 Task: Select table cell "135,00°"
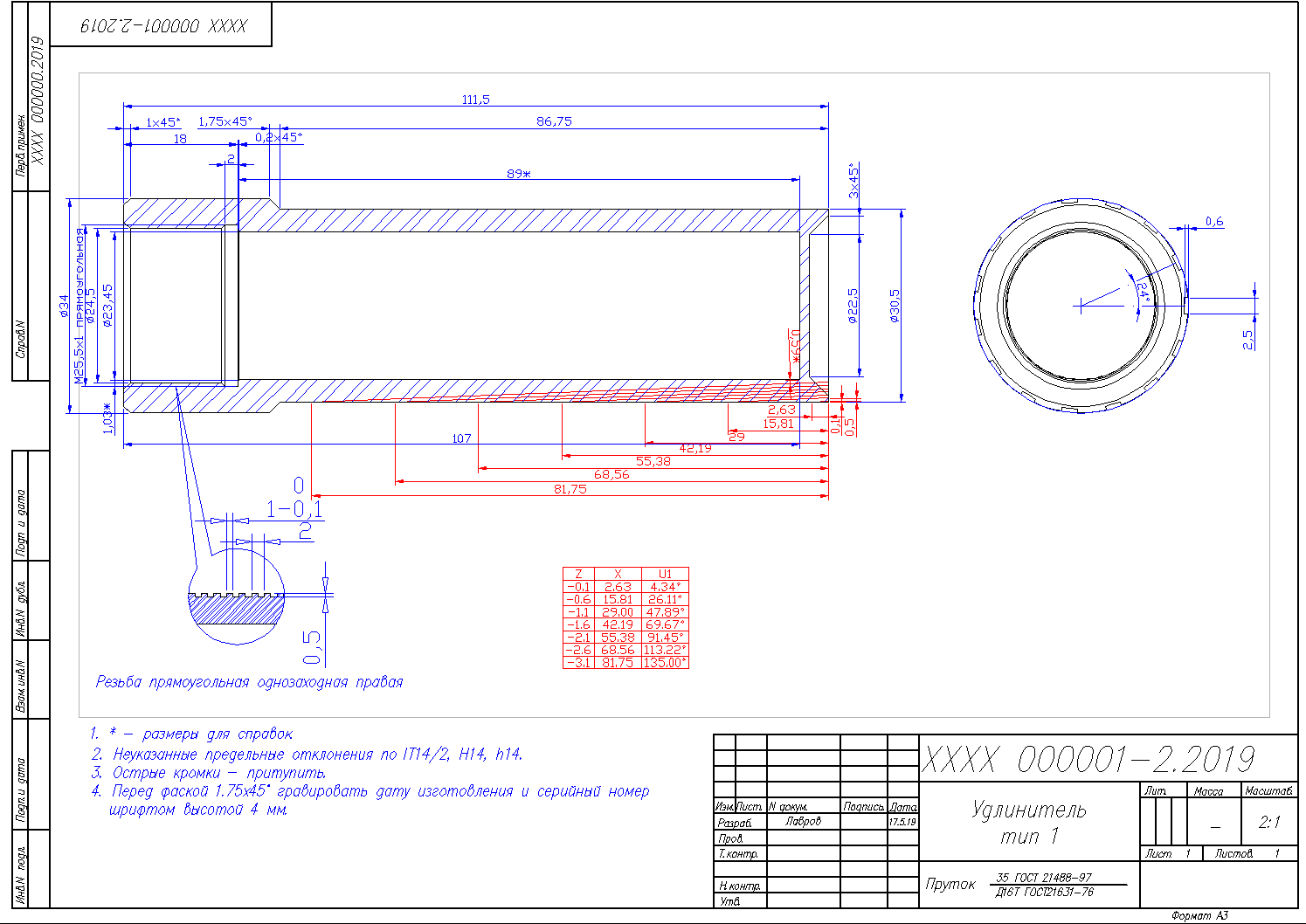665,663
